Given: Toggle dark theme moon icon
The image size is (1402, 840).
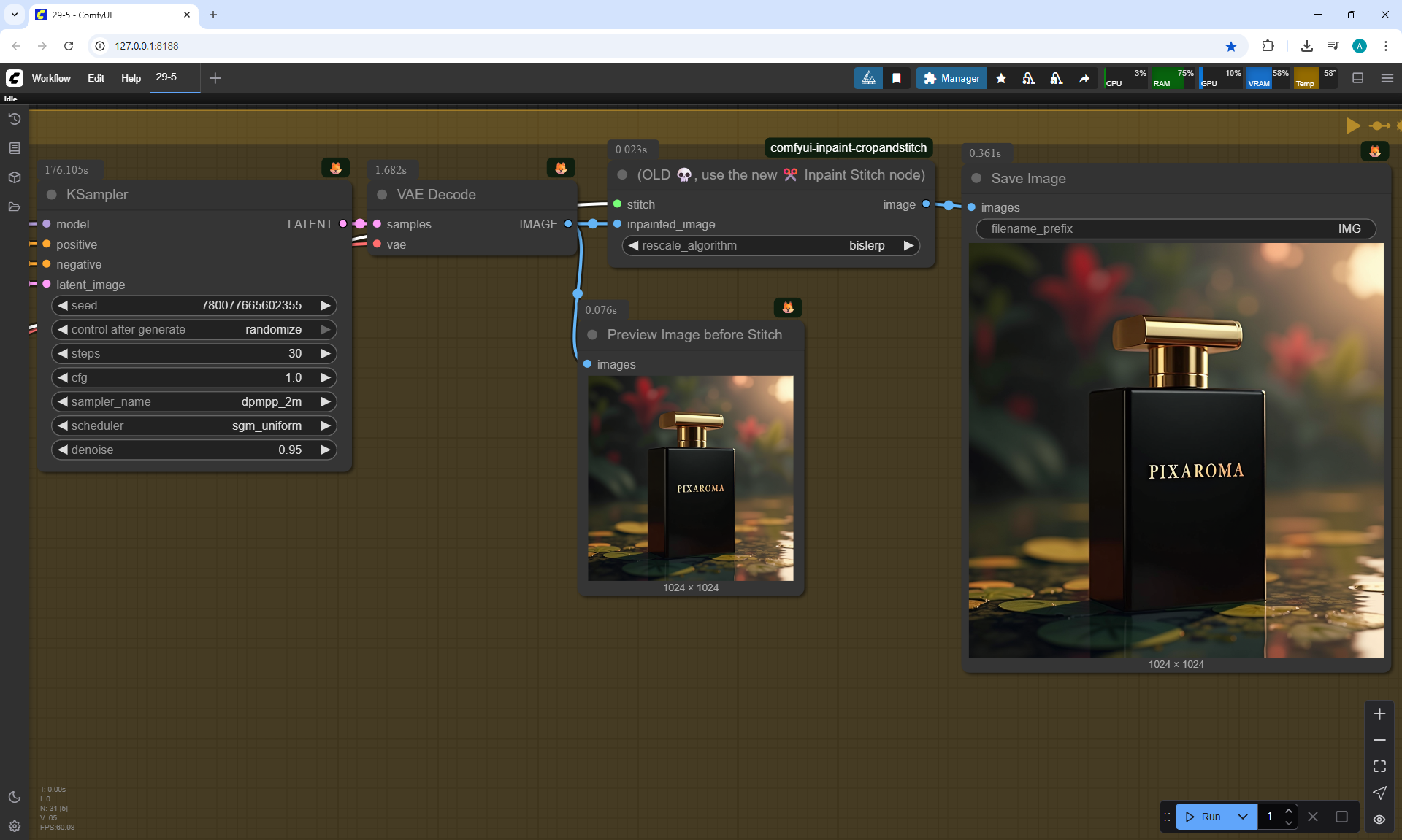Looking at the screenshot, I should click(x=15, y=797).
